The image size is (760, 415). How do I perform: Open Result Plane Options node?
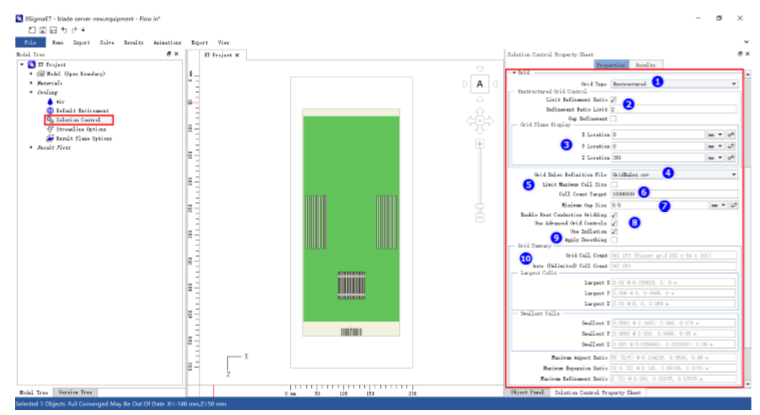tap(82, 138)
